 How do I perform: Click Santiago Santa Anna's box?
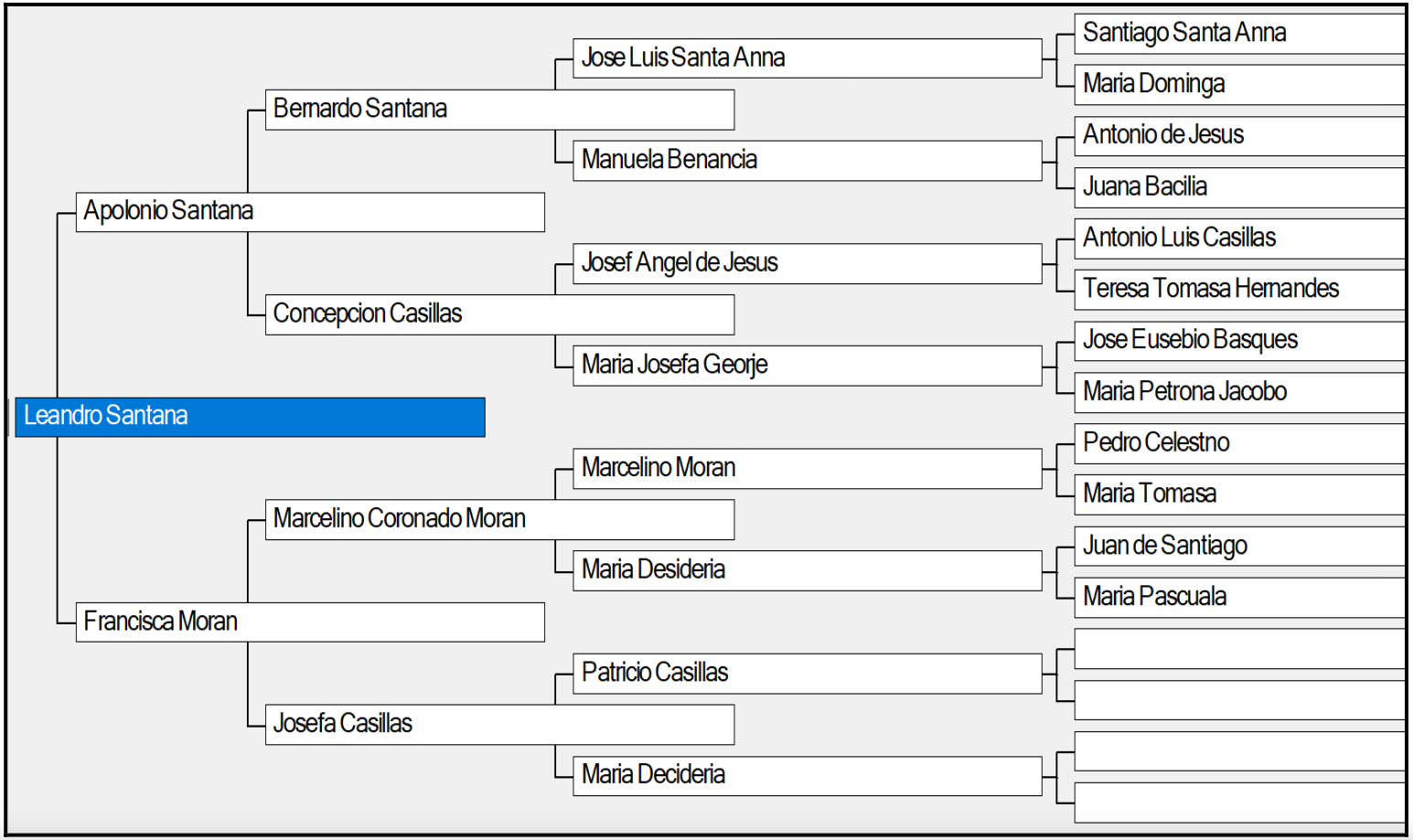point(1240,34)
